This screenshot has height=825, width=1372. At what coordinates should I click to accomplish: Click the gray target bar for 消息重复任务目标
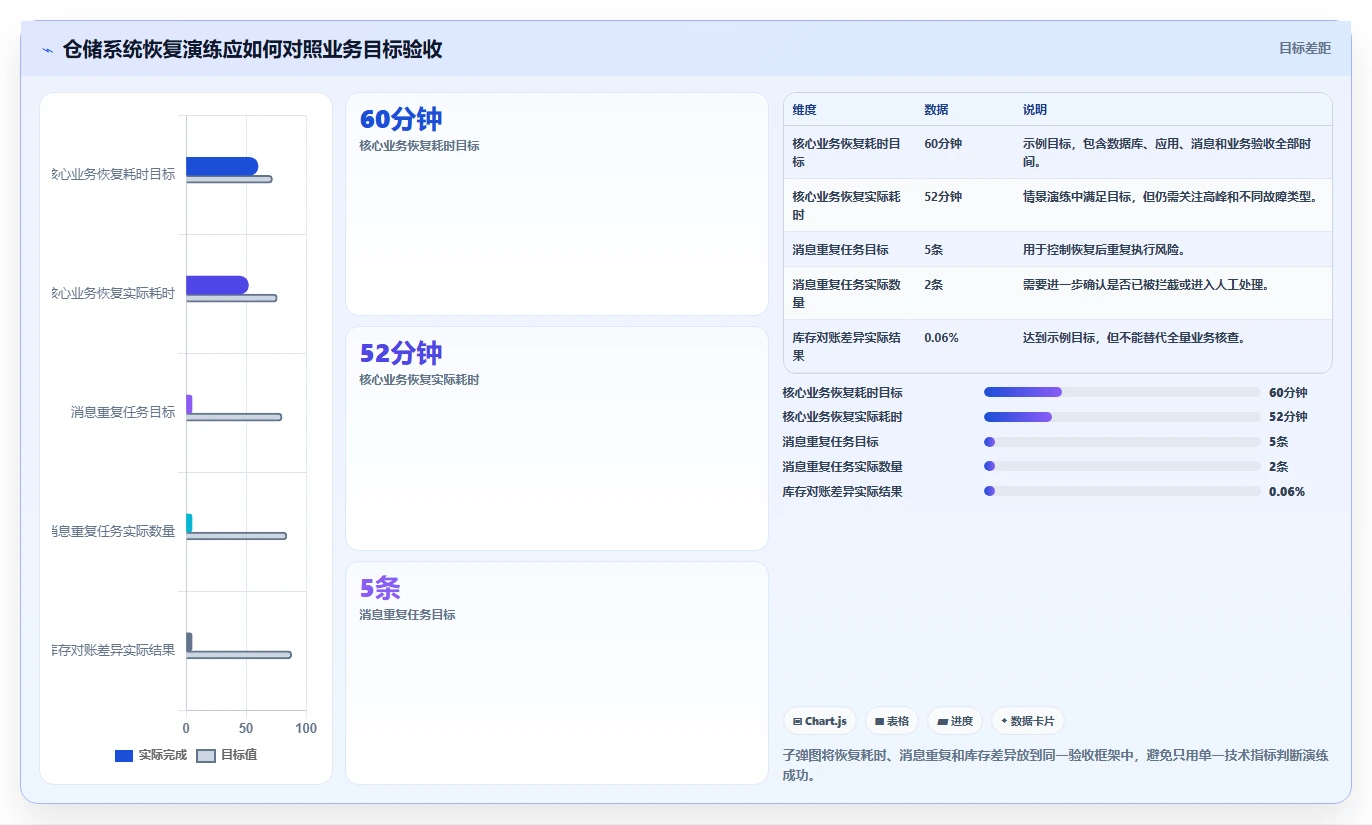pos(234,417)
